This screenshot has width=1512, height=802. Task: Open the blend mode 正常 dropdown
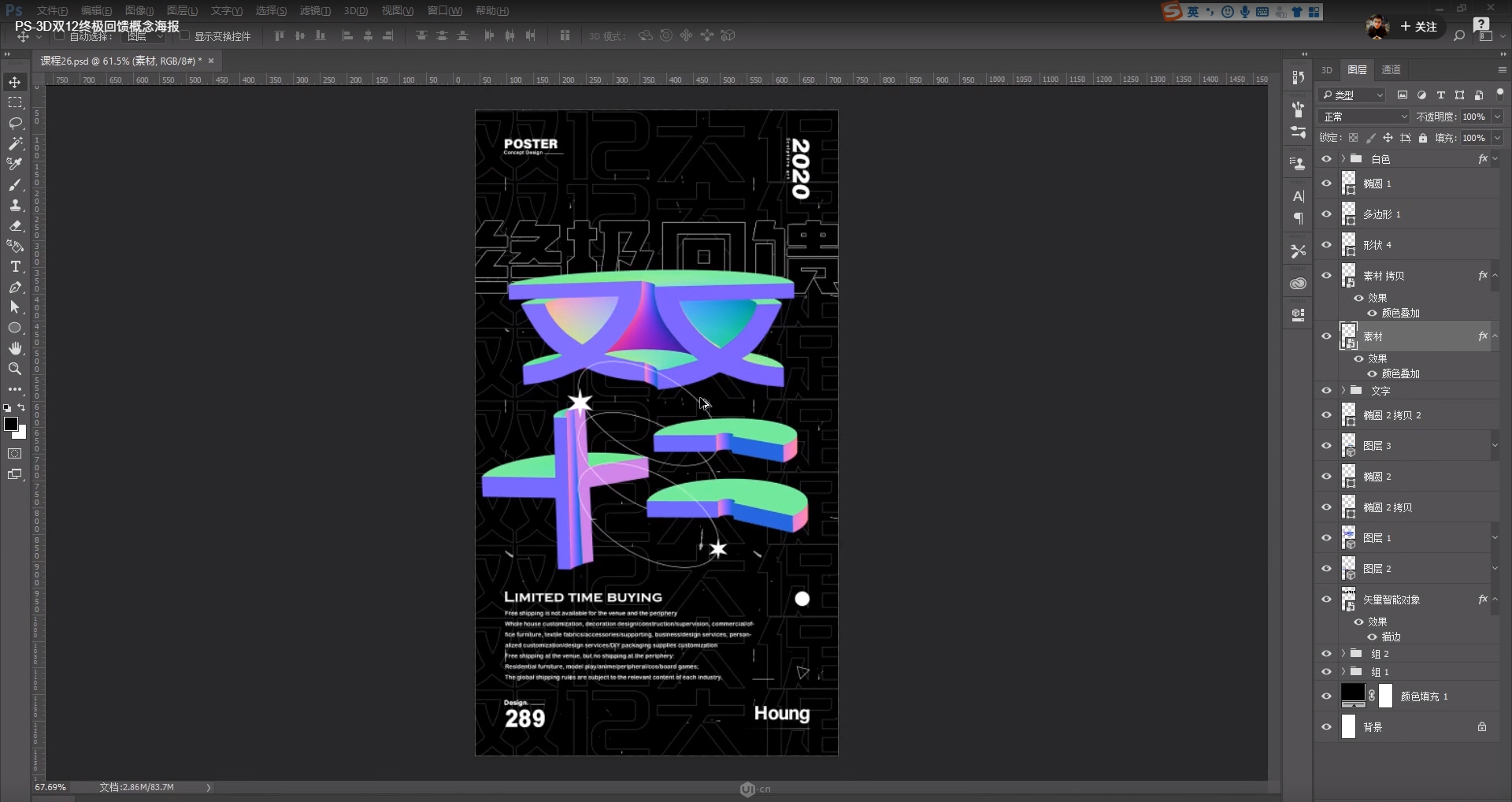click(x=1364, y=117)
